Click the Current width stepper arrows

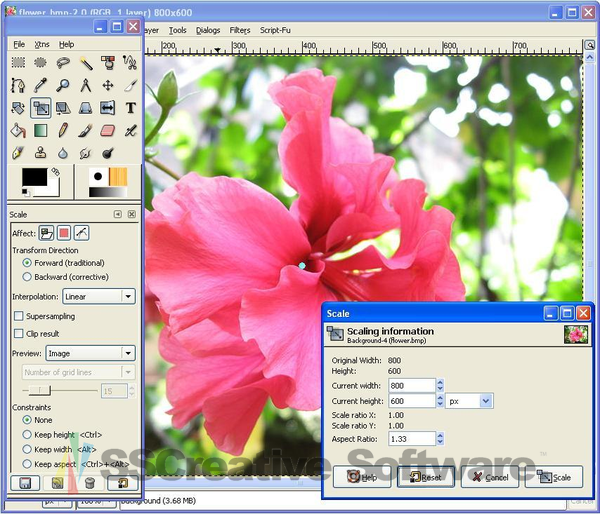click(x=440, y=385)
